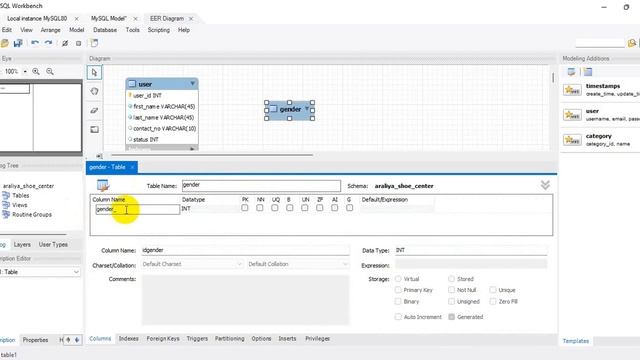
Task: Click the save model toolbar icon
Action: point(18,43)
